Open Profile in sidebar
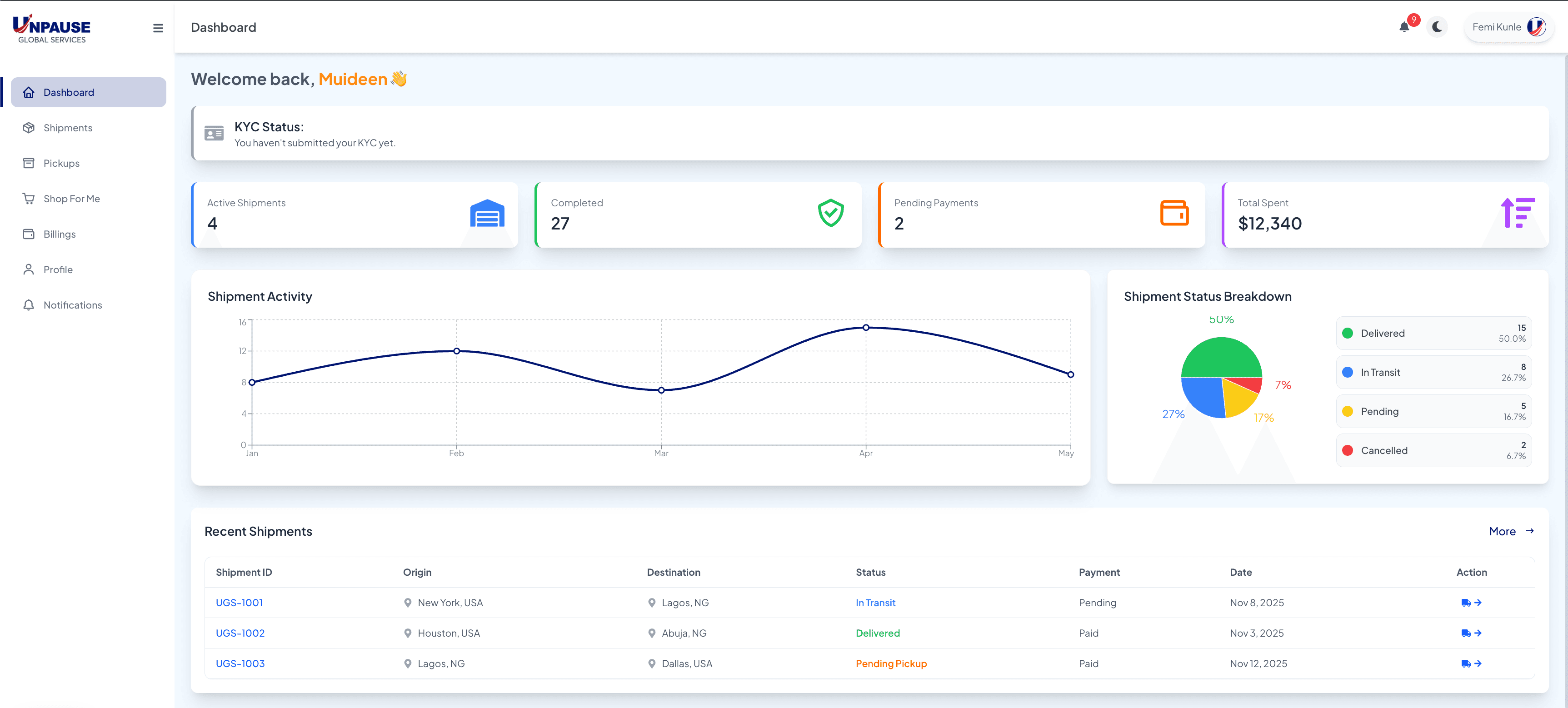Screen dimensions: 1568x708 pos(88,269)
